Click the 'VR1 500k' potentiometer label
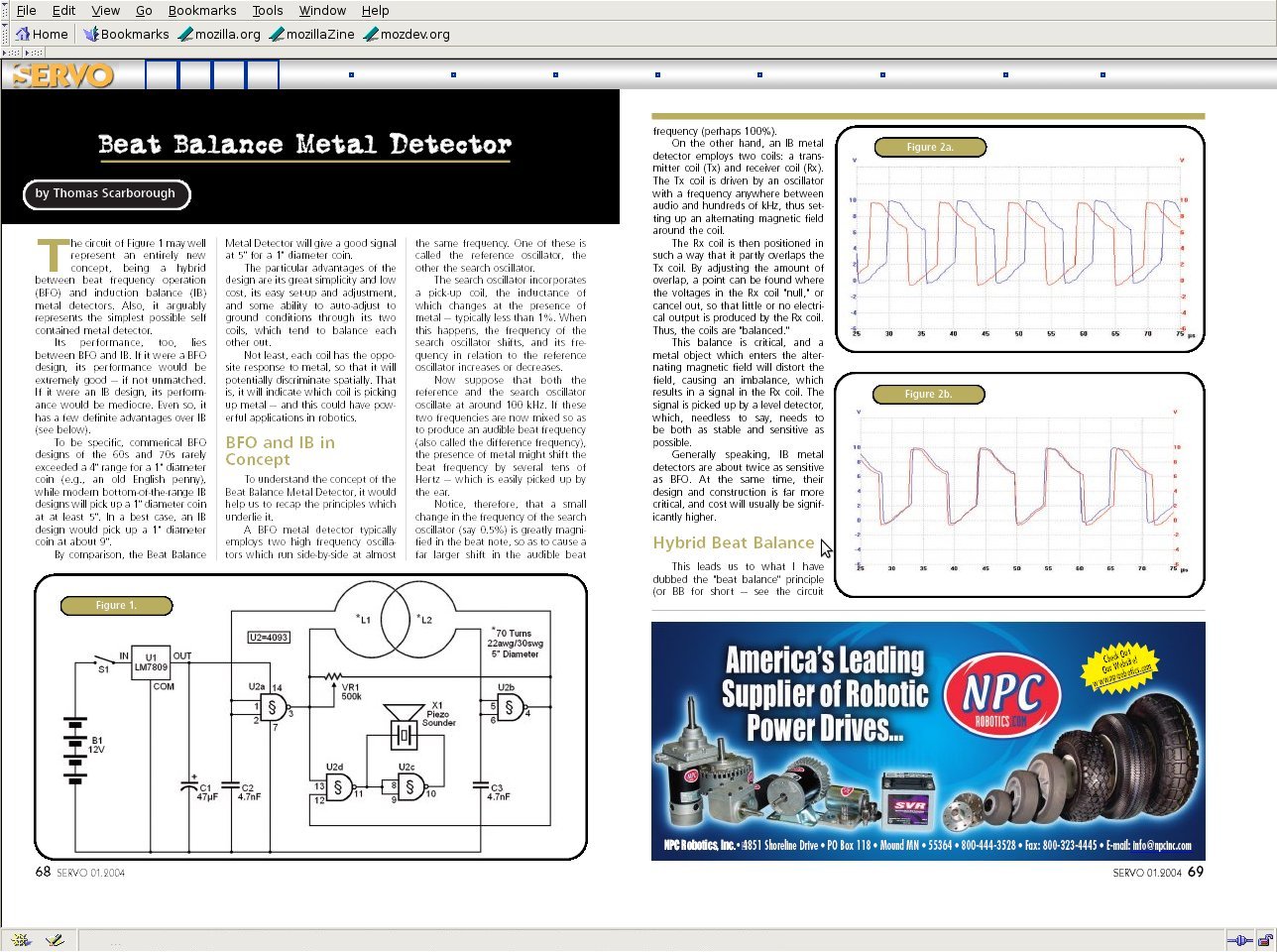The height and width of the screenshot is (952, 1277). pyautogui.click(x=351, y=691)
